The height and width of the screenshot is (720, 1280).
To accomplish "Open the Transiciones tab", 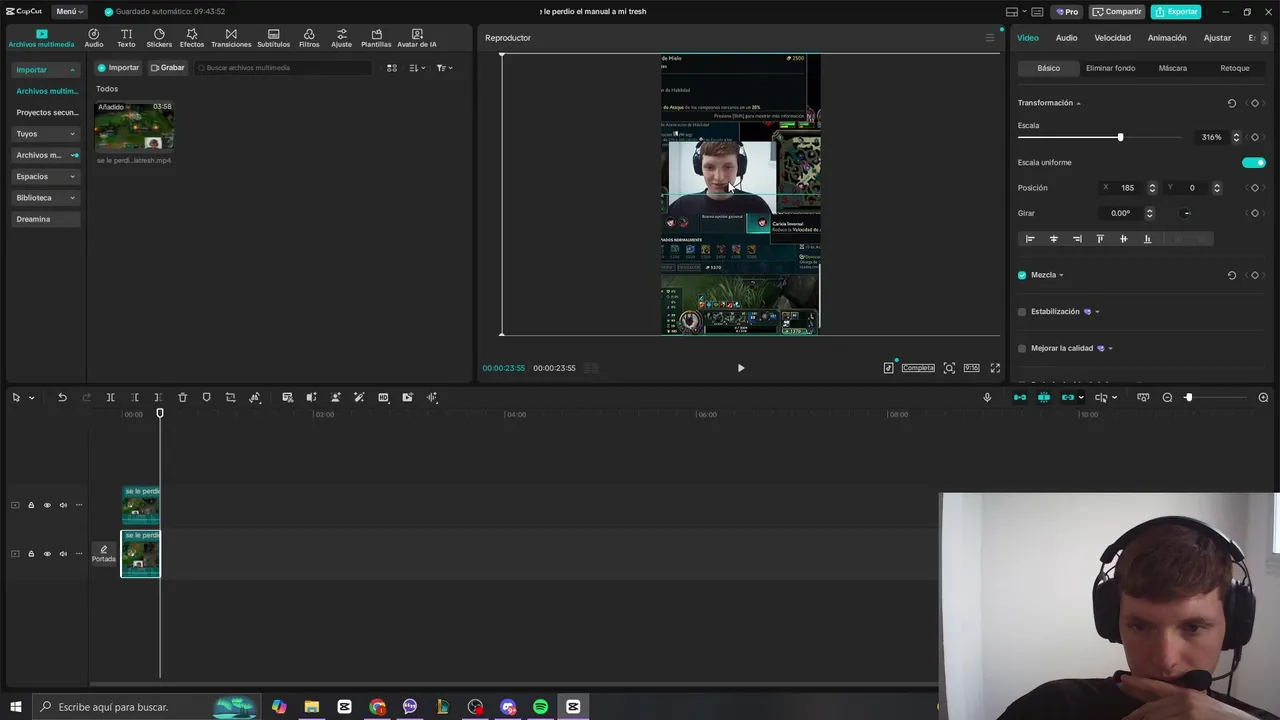I will click(231, 38).
